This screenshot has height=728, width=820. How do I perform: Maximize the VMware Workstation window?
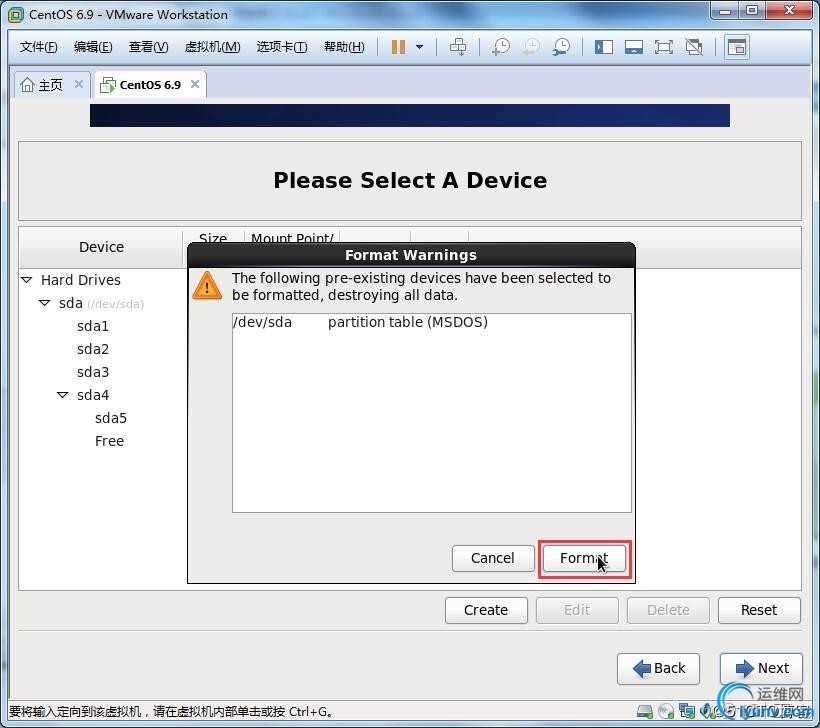751,11
